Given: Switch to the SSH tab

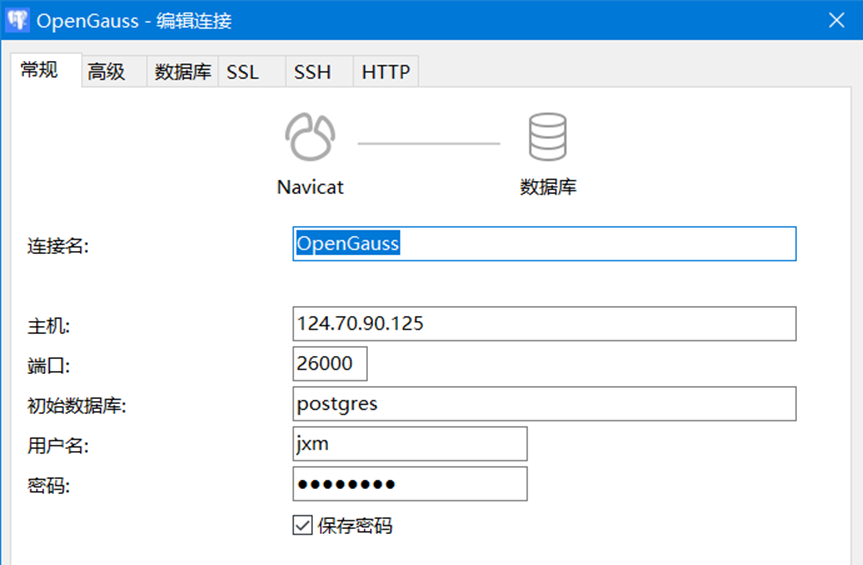Looking at the screenshot, I should (319, 72).
